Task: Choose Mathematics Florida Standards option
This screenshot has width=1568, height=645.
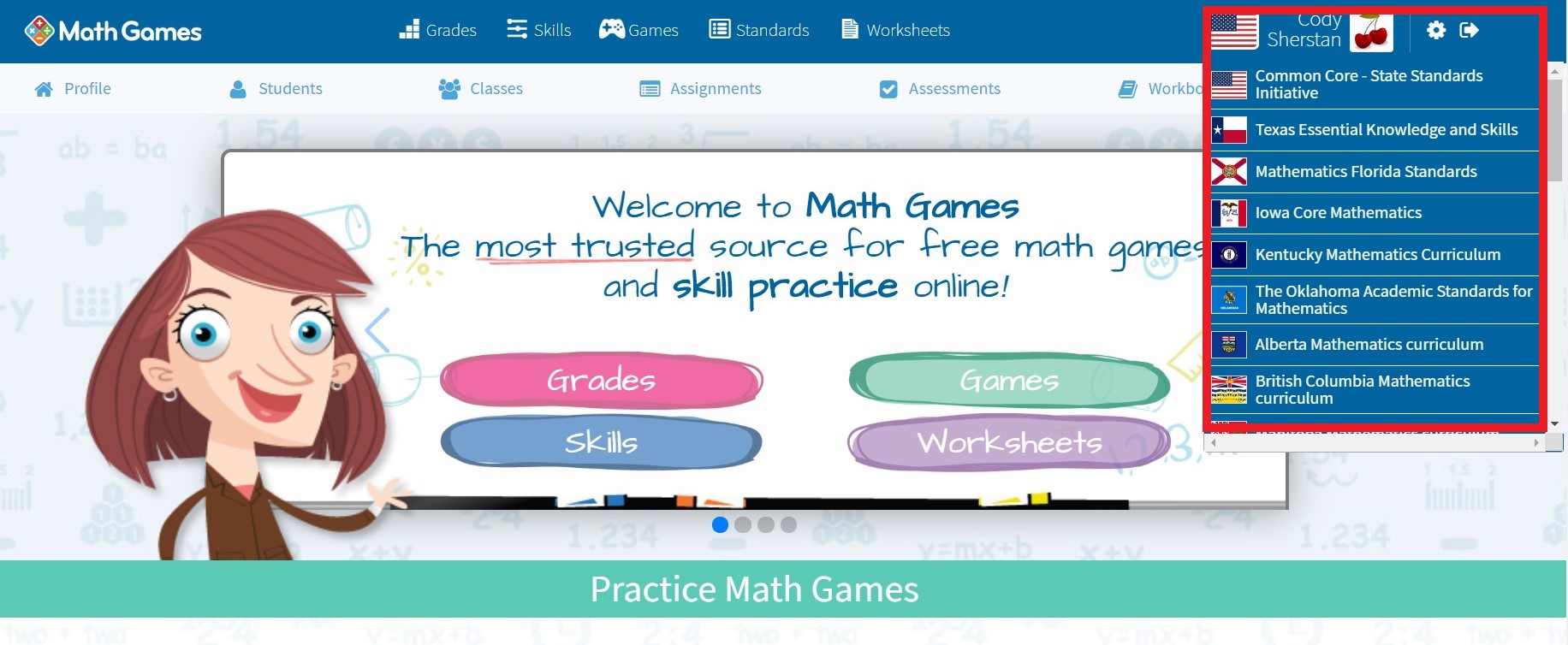Action: pos(1365,172)
